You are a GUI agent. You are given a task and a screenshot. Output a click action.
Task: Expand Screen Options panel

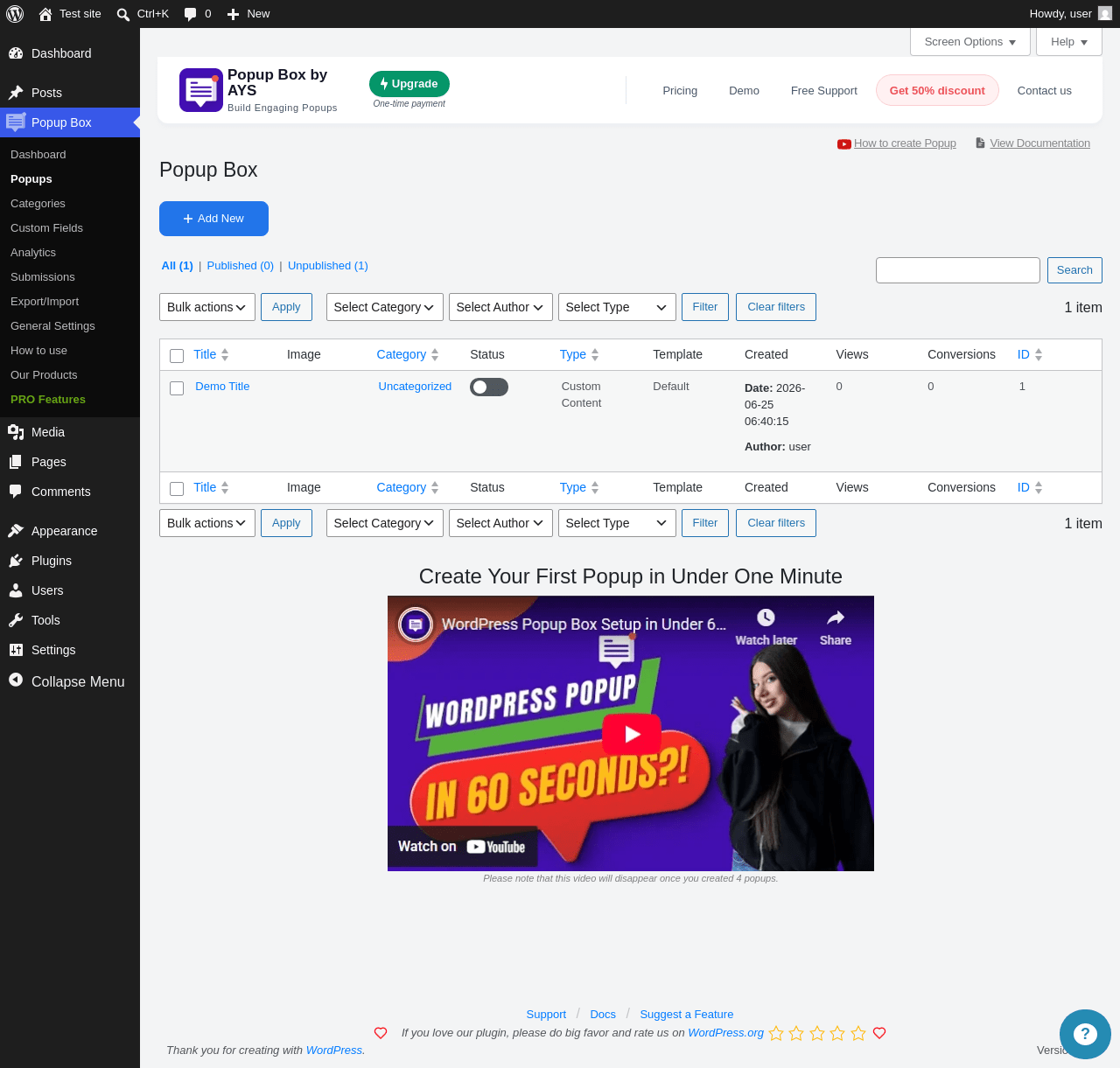970,42
